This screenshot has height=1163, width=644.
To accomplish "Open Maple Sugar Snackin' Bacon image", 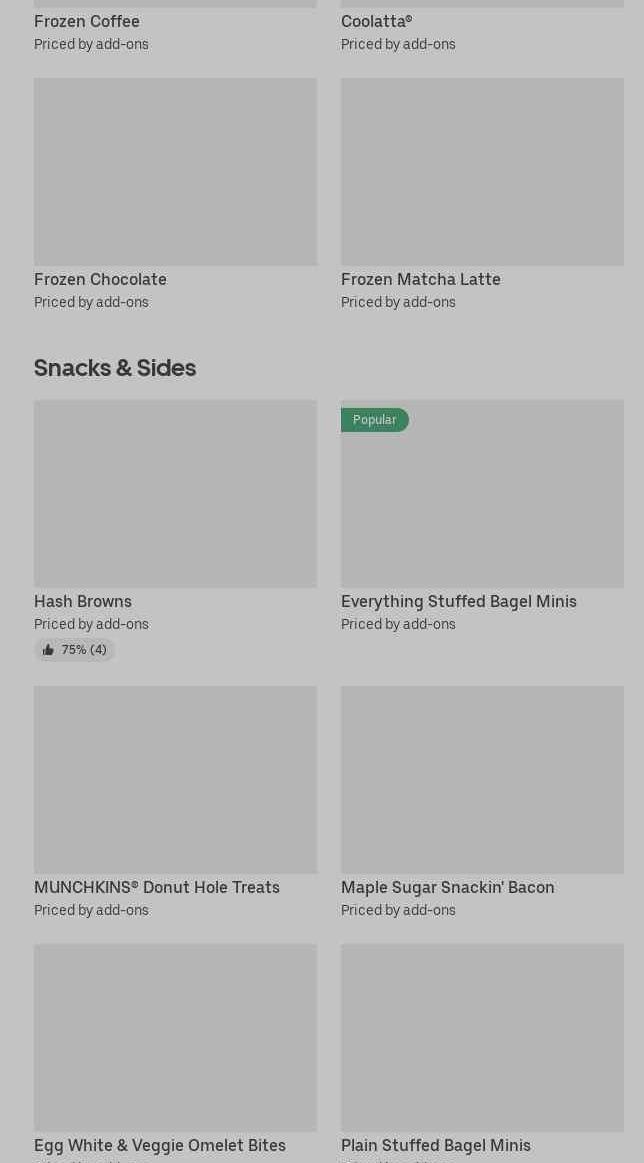I will click(x=482, y=780).
